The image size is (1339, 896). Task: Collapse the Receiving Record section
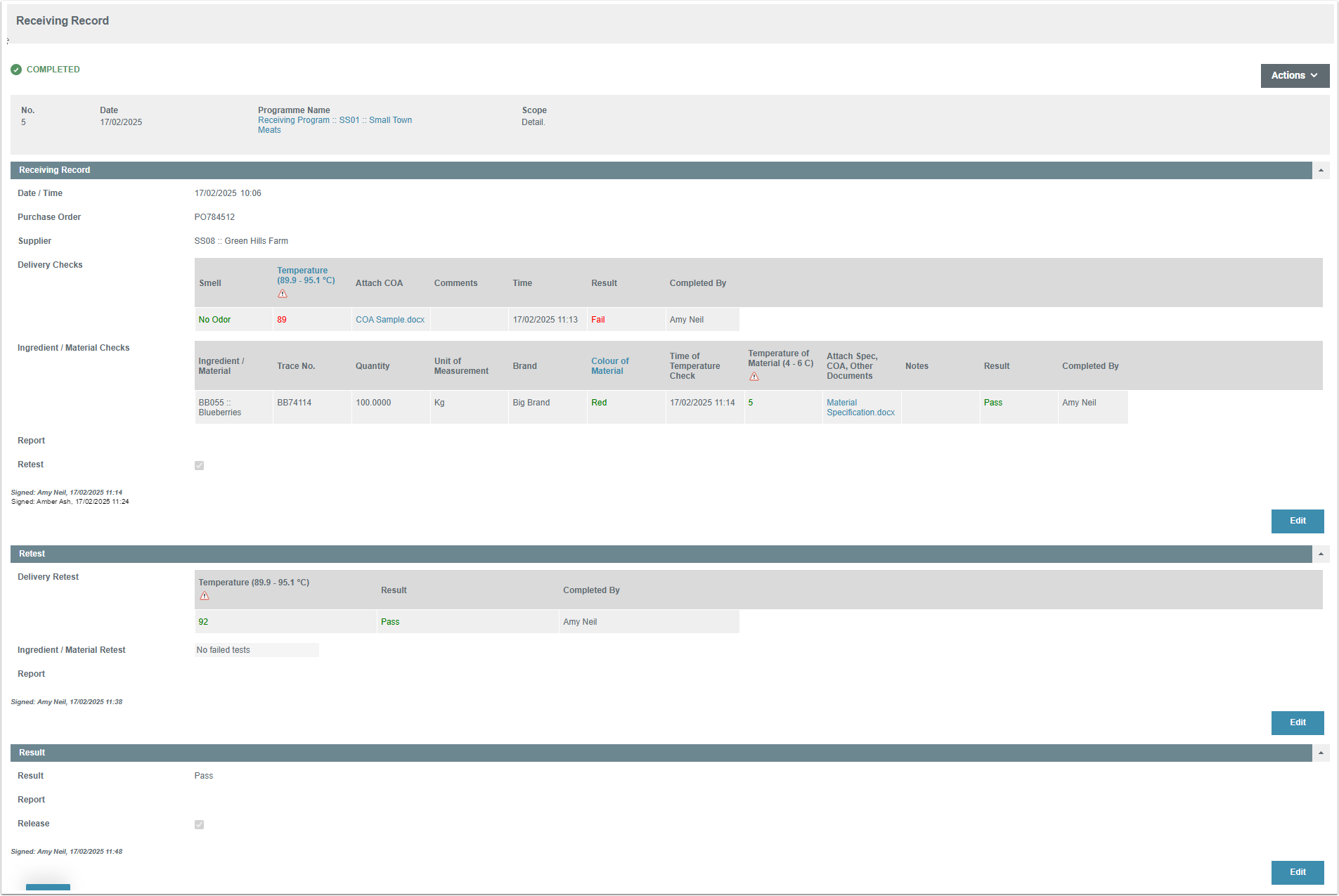point(1321,171)
